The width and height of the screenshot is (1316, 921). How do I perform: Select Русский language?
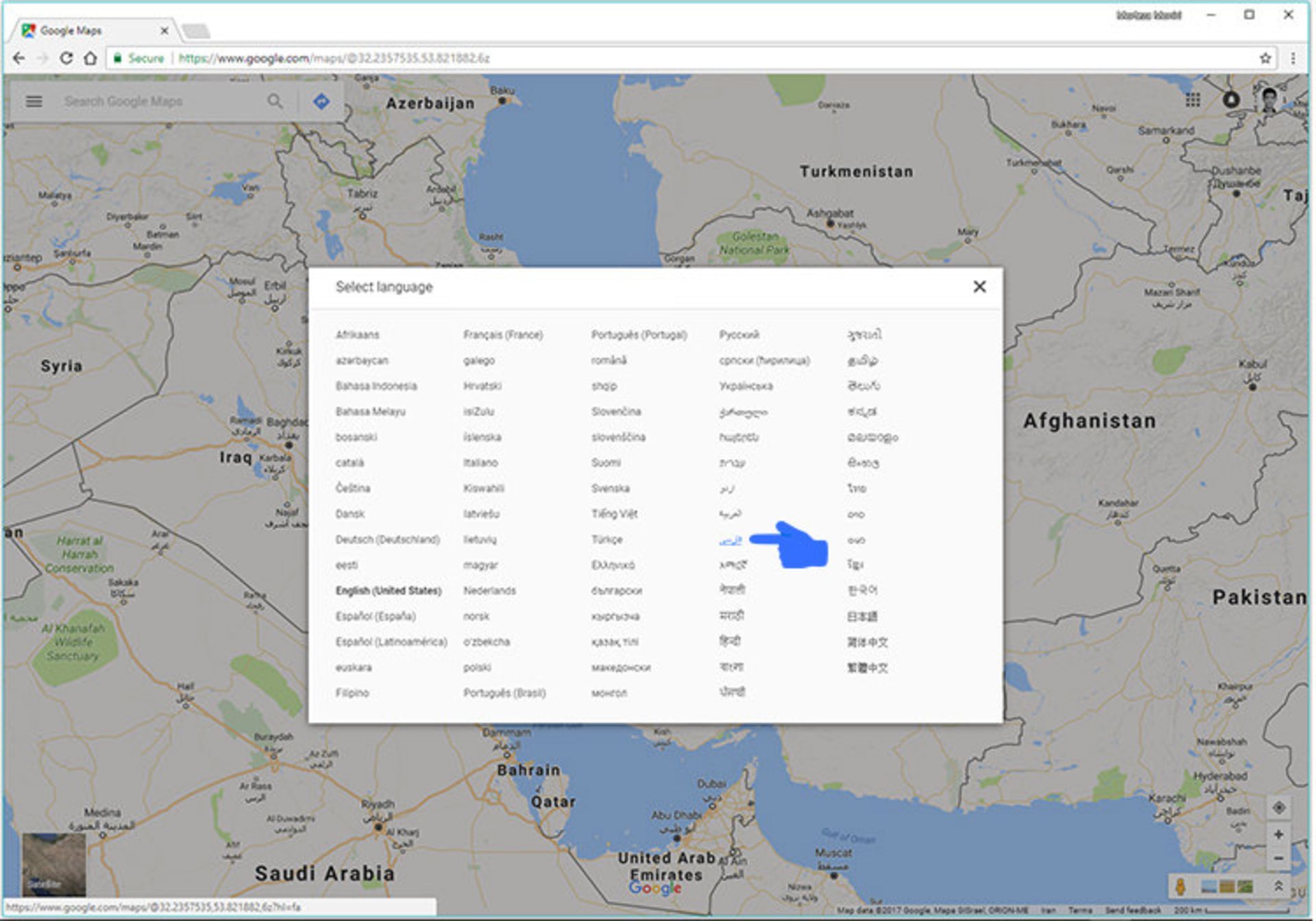pyautogui.click(x=739, y=334)
